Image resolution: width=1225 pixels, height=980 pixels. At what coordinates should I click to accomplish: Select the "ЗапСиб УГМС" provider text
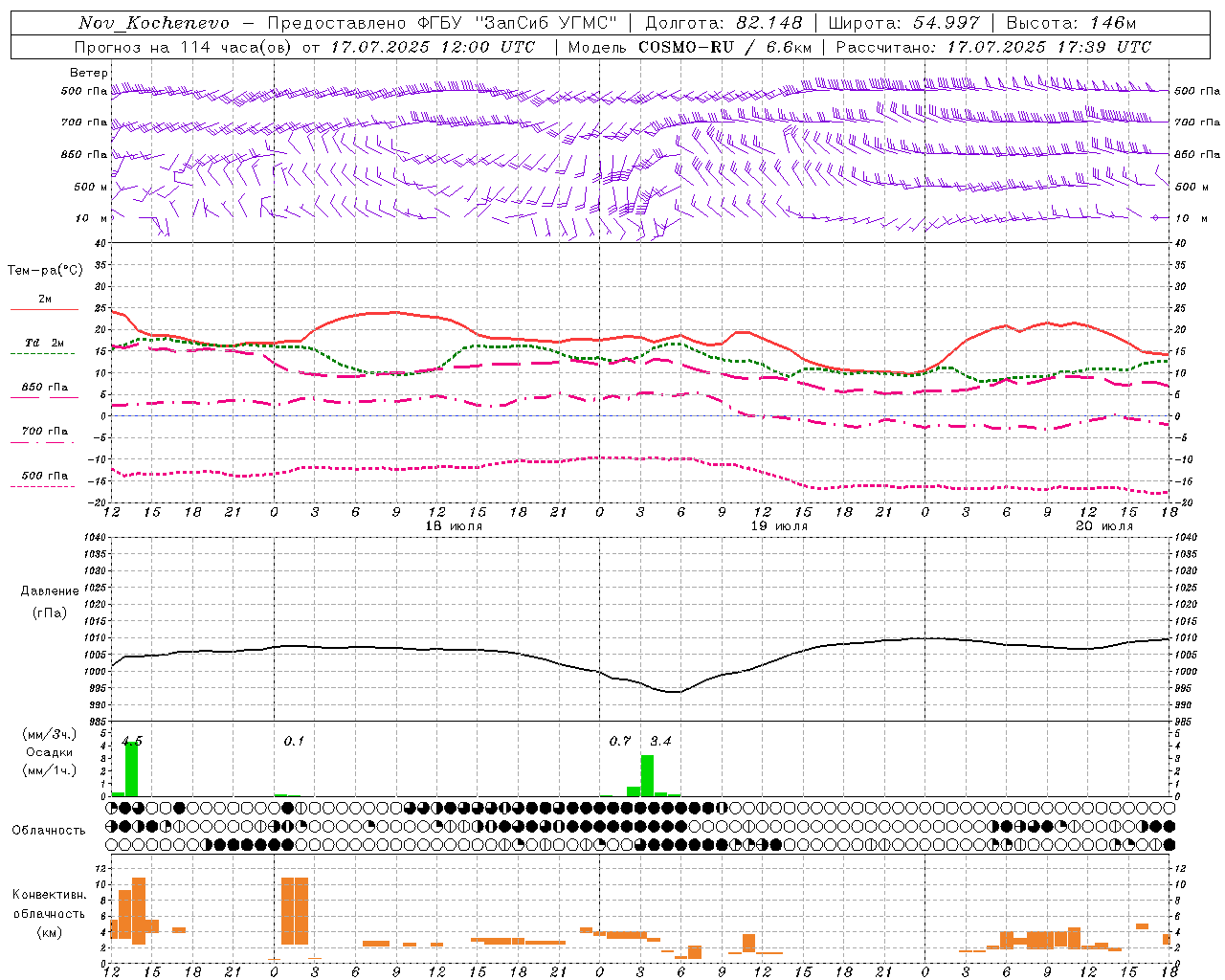[x=546, y=23]
